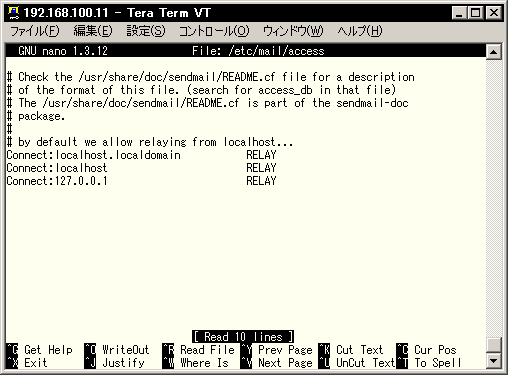This screenshot has height=375, width=508.
Task: Minimize the Tera Term window
Action: pos(460,13)
